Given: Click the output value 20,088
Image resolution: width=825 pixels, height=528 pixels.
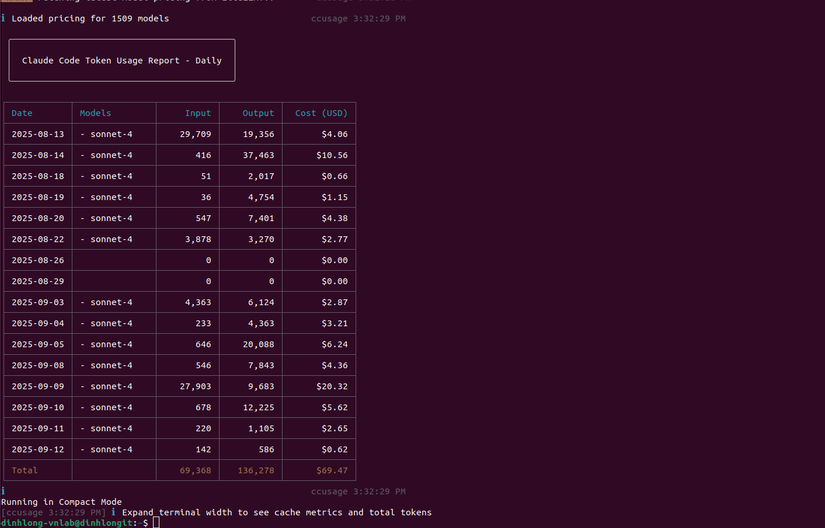Looking at the screenshot, I should (x=258, y=344).
